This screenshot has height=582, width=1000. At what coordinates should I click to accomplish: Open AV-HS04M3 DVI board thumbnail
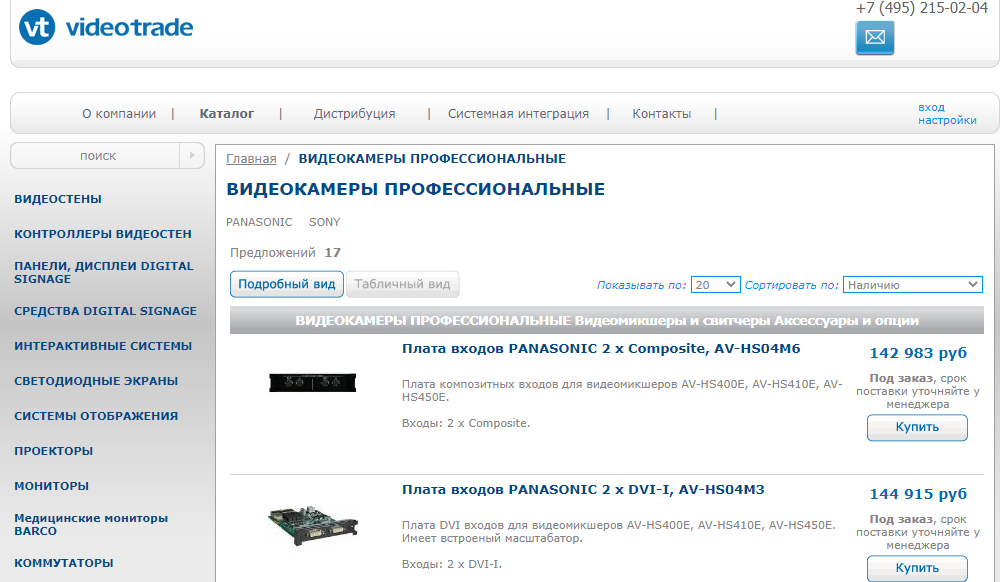click(x=312, y=526)
